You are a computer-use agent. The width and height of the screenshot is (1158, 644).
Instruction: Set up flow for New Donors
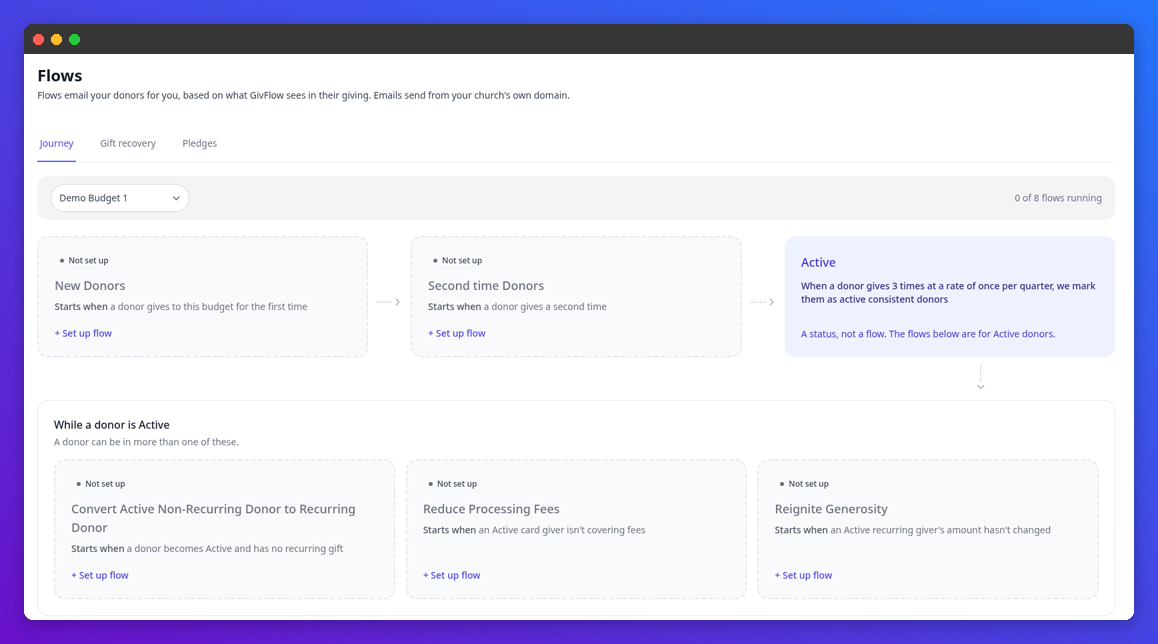coord(83,333)
